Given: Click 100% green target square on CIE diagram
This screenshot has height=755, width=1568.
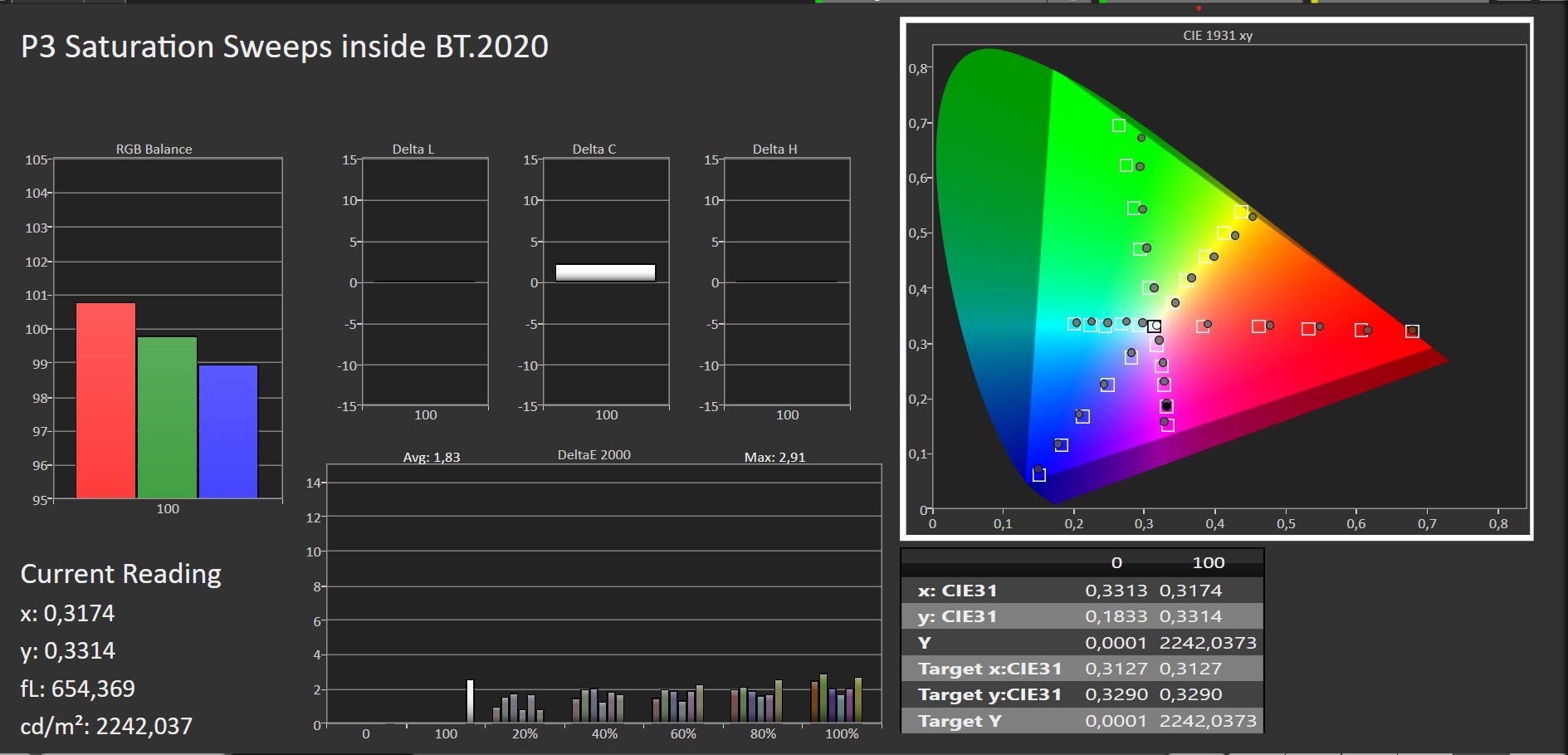Looking at the screenshot, I should 1118,125.
